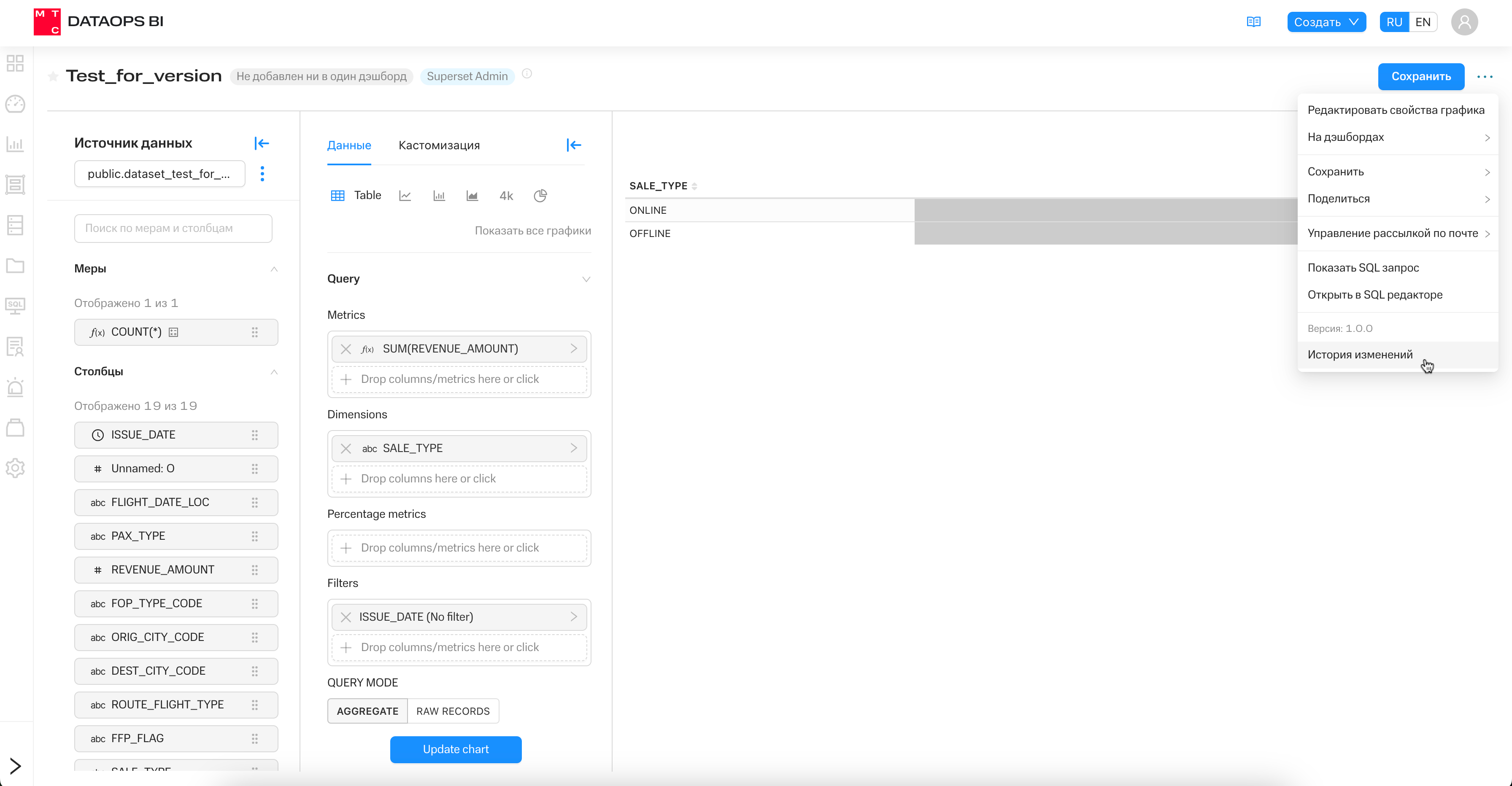
Task: Click the info icon next to Superset Admin
Action: (527, 74)
